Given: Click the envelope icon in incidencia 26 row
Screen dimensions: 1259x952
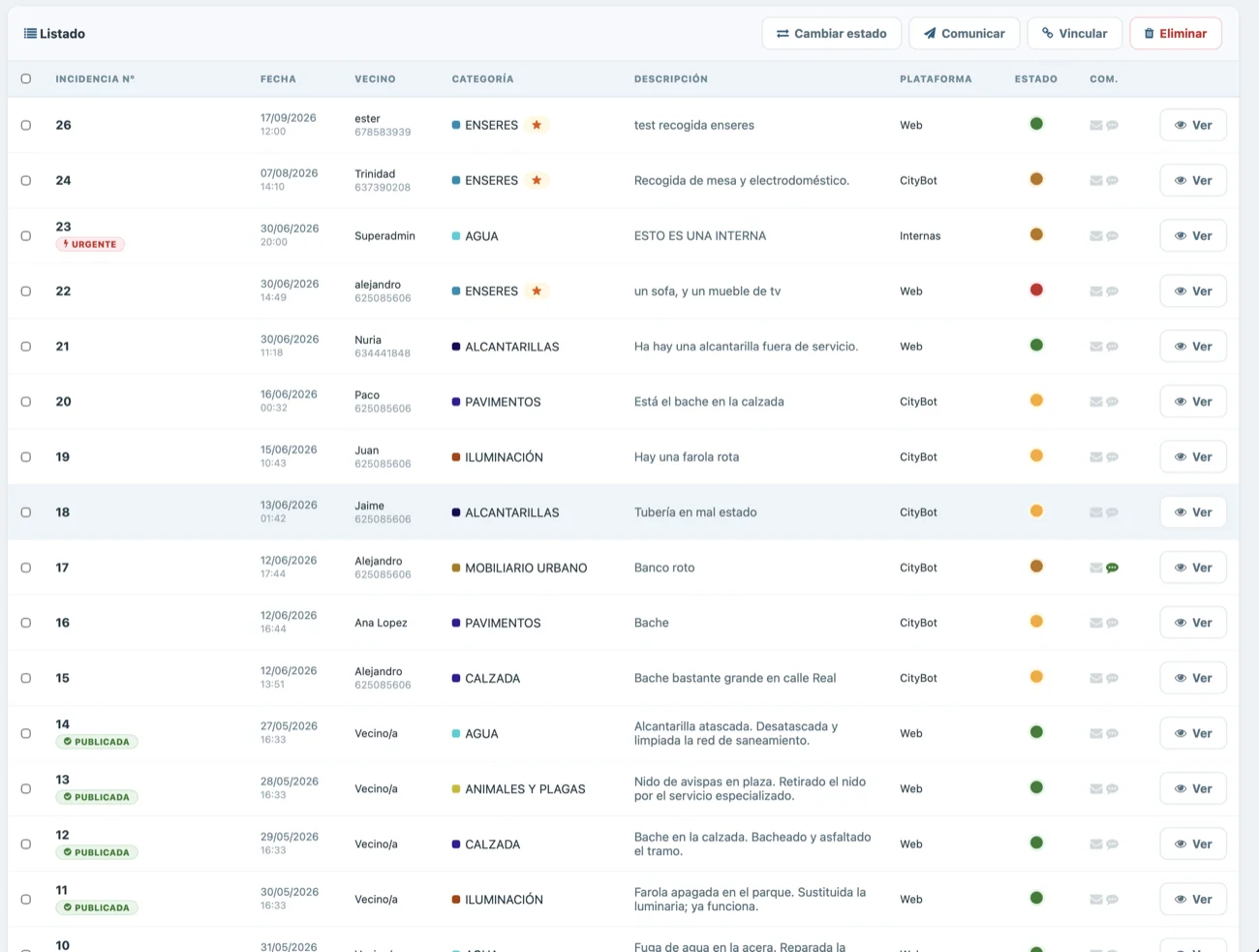Looking at the screenshot, I should (x=1096, y=125).
